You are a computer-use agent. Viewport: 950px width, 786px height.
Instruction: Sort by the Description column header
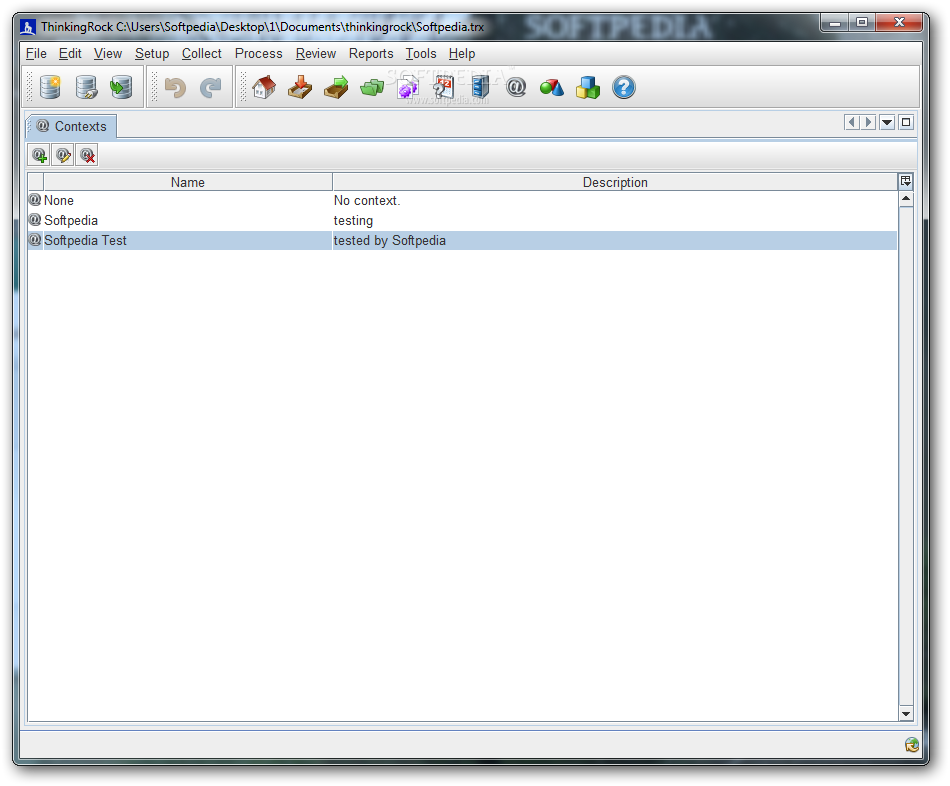[615, 182]
